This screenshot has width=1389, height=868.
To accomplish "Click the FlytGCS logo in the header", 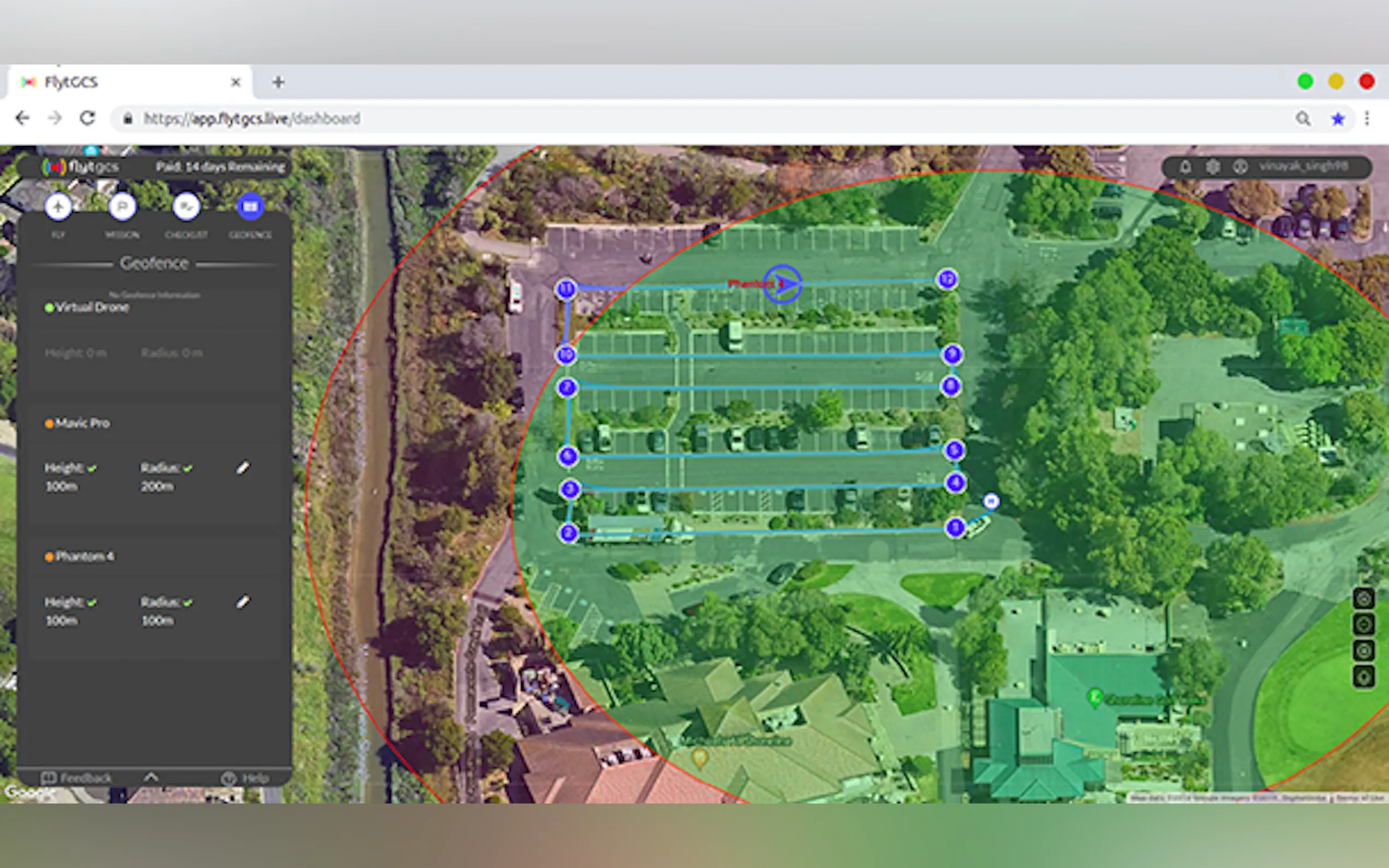I will (x=80, y=167).
